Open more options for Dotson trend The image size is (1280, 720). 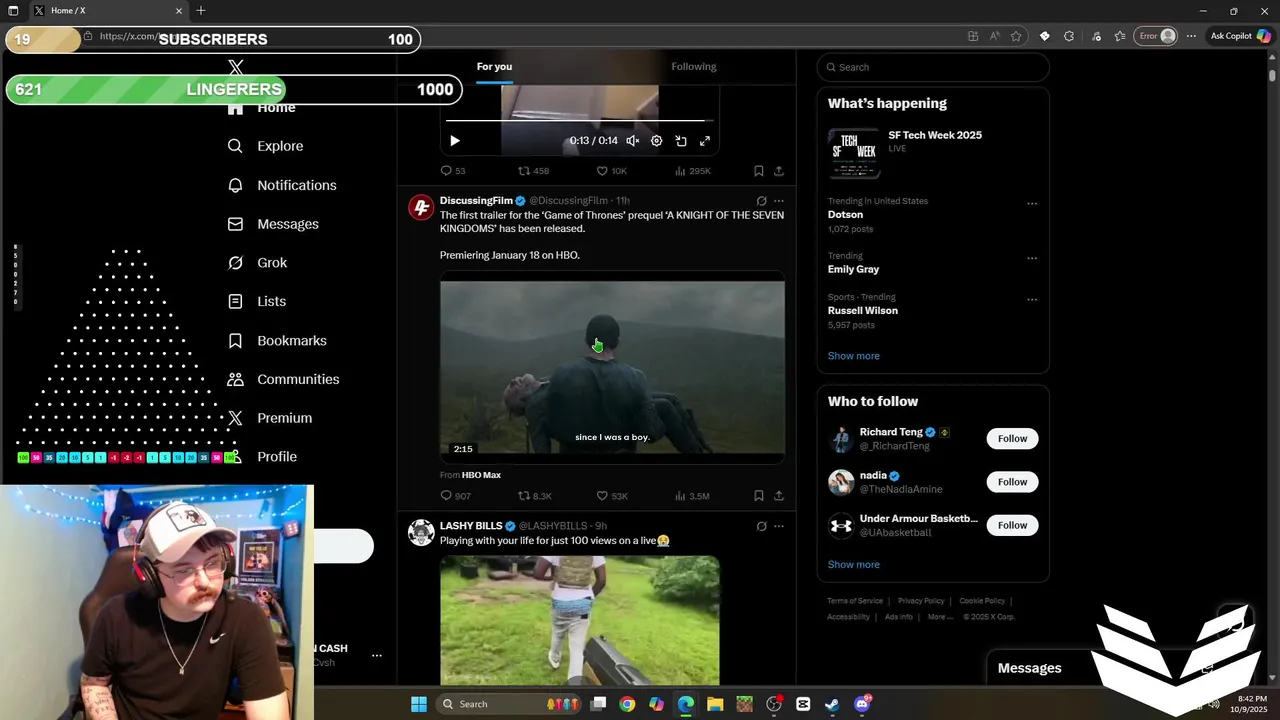coord(1032,203)
